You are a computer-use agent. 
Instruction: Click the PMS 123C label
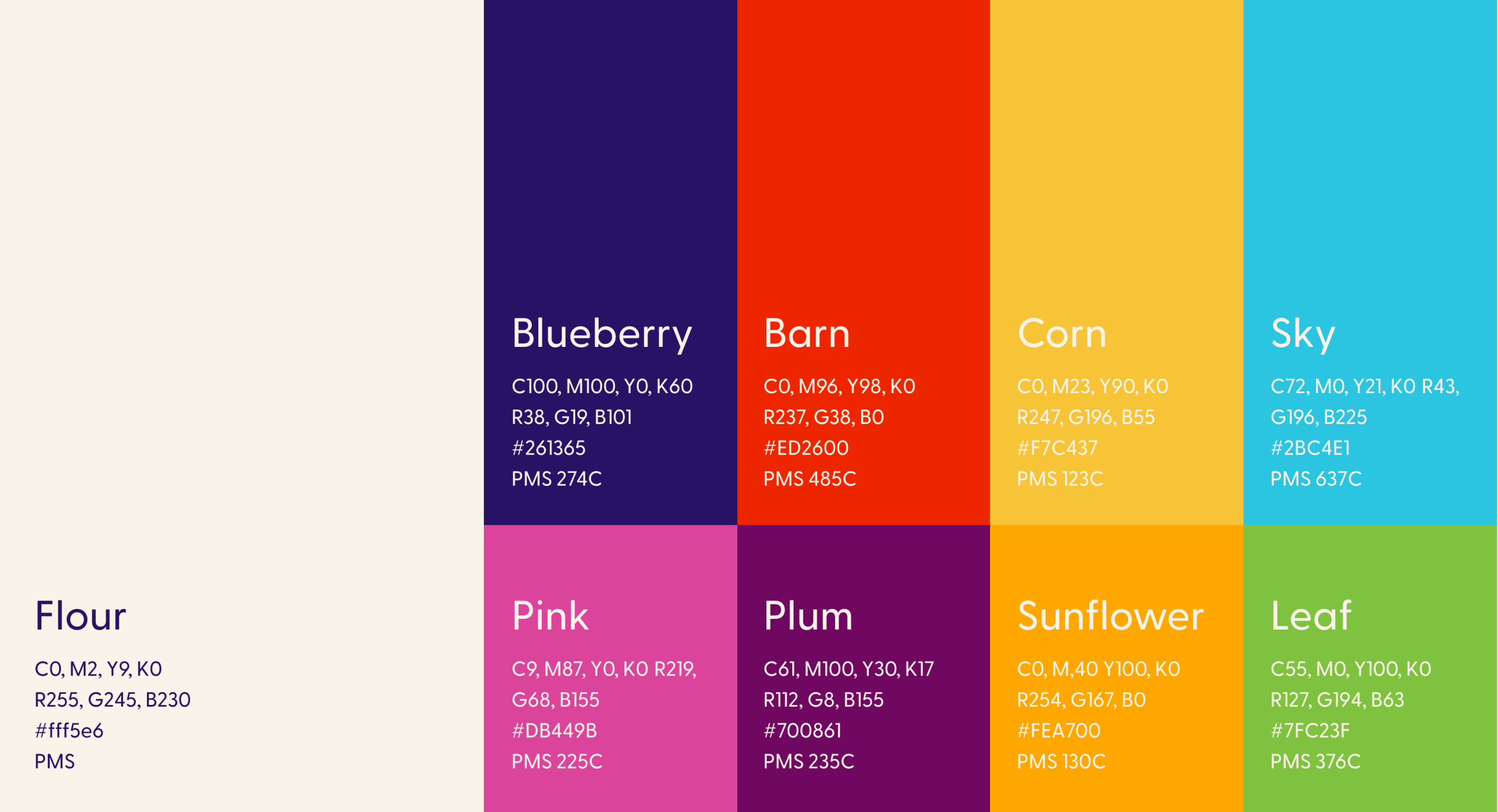coord(1060,479)
